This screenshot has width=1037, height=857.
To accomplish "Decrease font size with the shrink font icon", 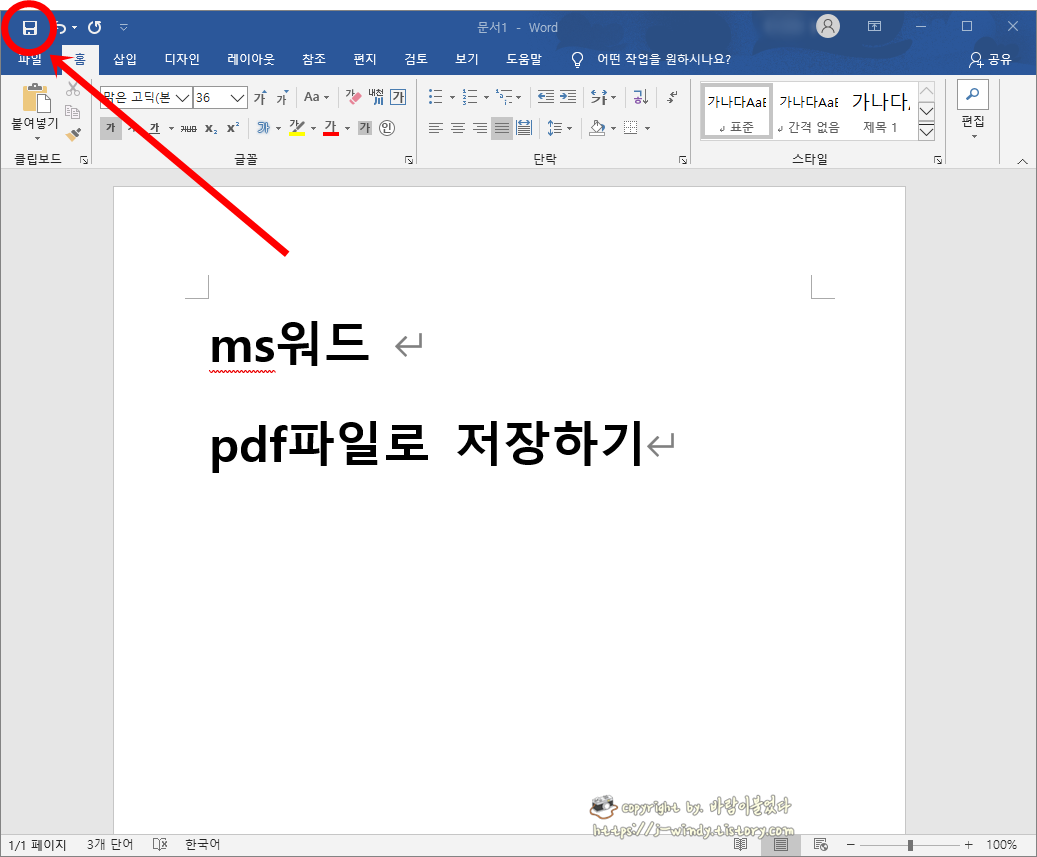I will (282, 97).
